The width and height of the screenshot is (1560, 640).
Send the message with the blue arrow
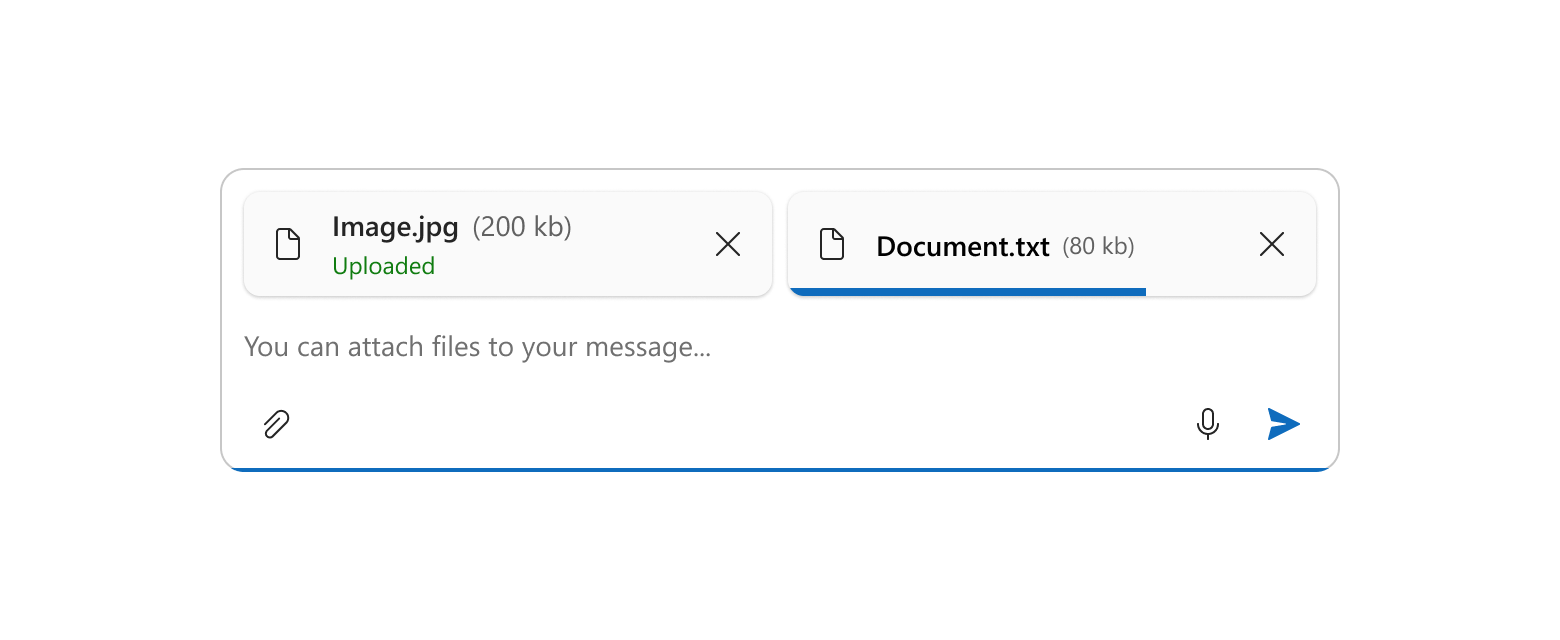click(1284, 424)
